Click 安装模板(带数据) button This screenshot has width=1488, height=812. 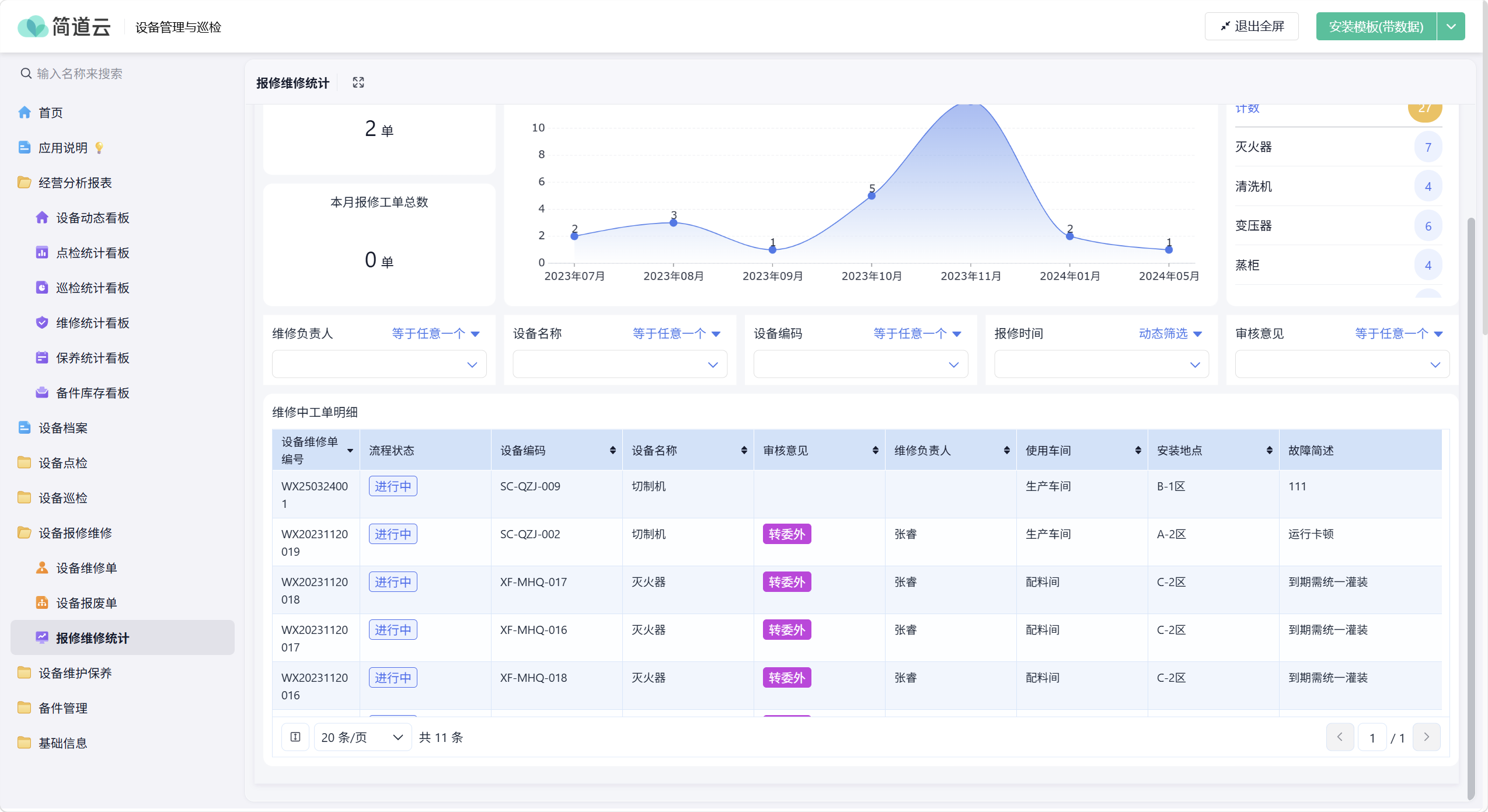point(1376,27)
